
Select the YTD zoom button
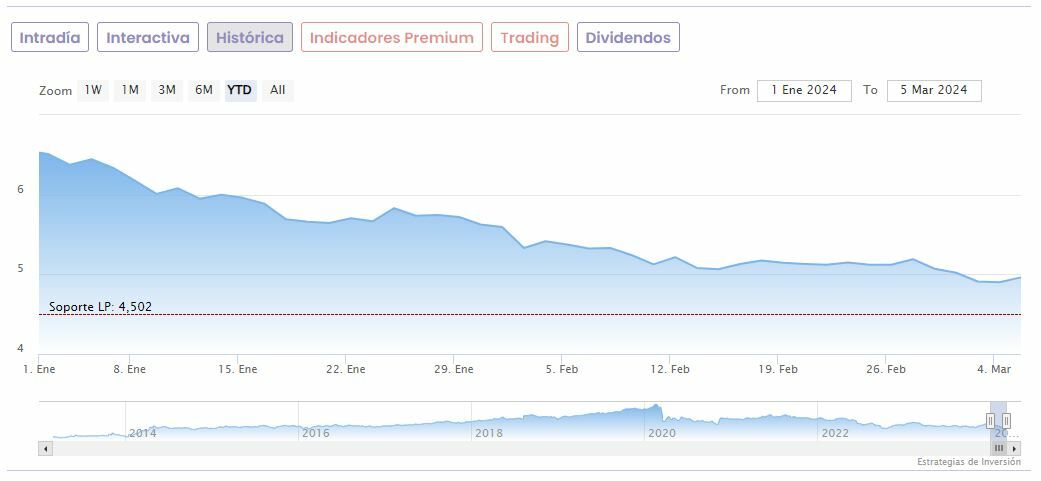pos(240,90)
